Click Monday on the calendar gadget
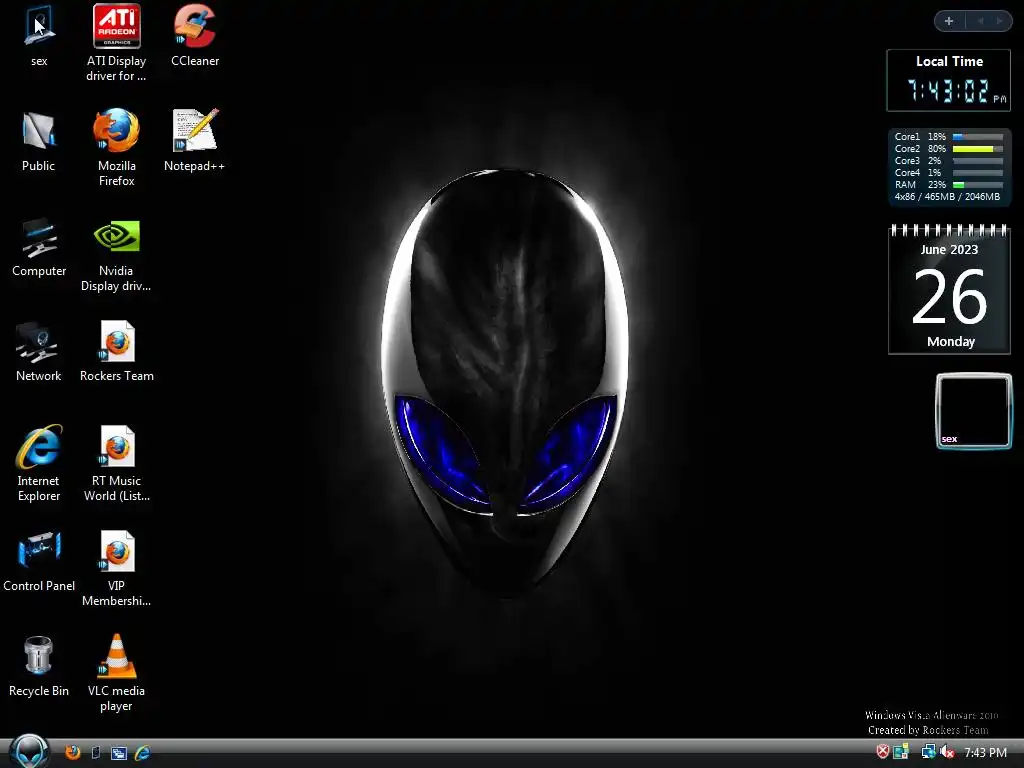1024x768 pixels. (951, 342)
